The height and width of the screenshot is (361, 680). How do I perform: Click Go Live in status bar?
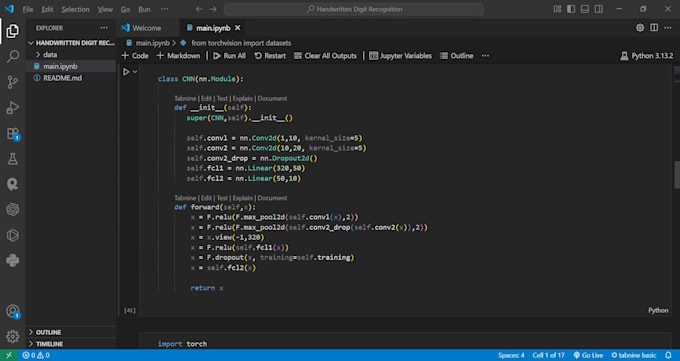pos(588,355)
